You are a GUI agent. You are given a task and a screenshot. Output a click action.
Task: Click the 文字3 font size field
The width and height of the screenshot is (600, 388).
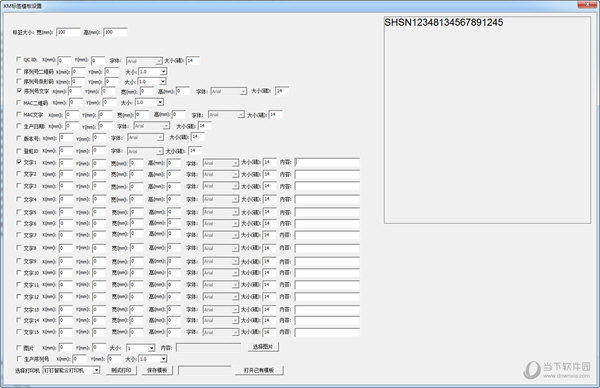[x=270, y=186]
